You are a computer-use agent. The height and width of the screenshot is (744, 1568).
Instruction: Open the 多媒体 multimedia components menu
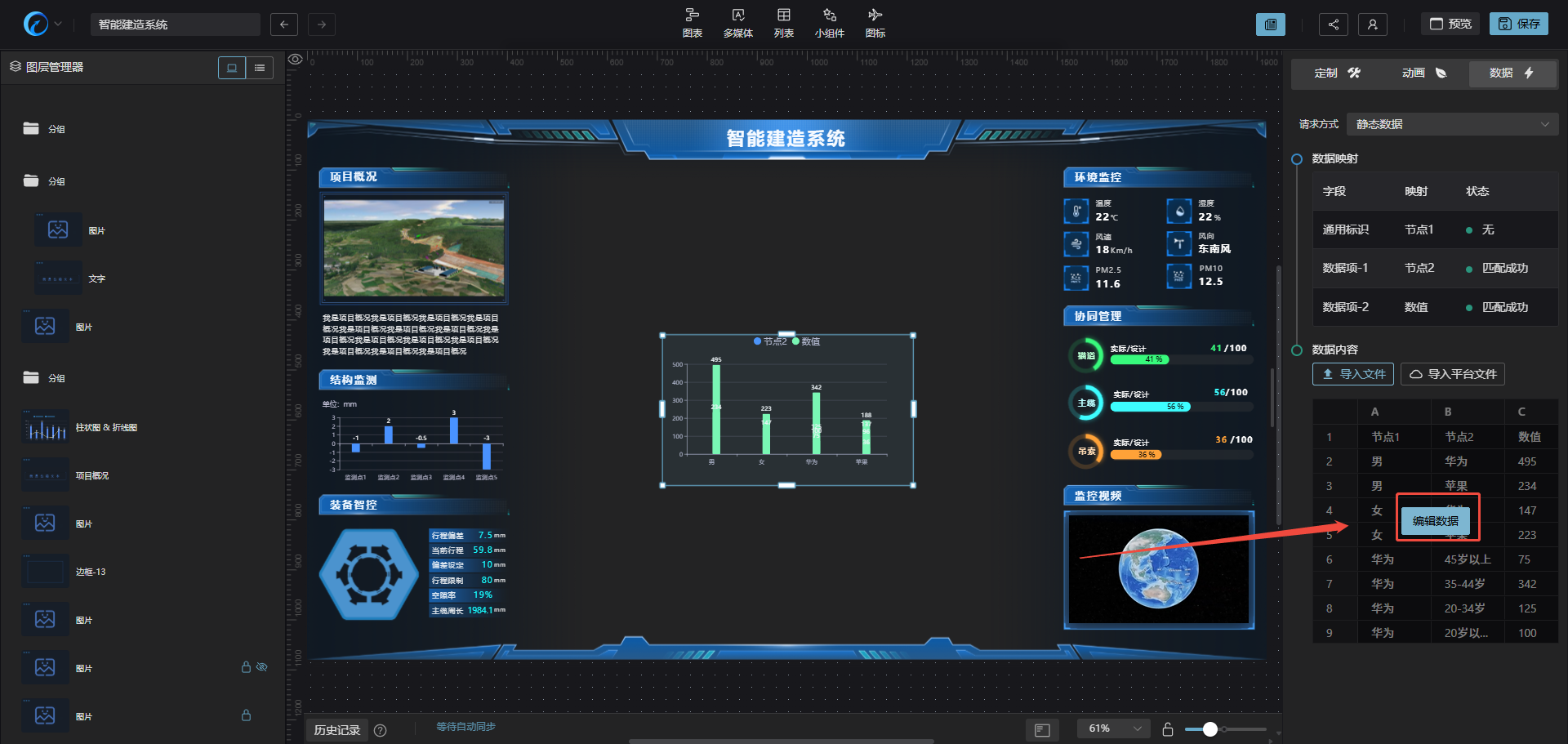coord(737,23)
